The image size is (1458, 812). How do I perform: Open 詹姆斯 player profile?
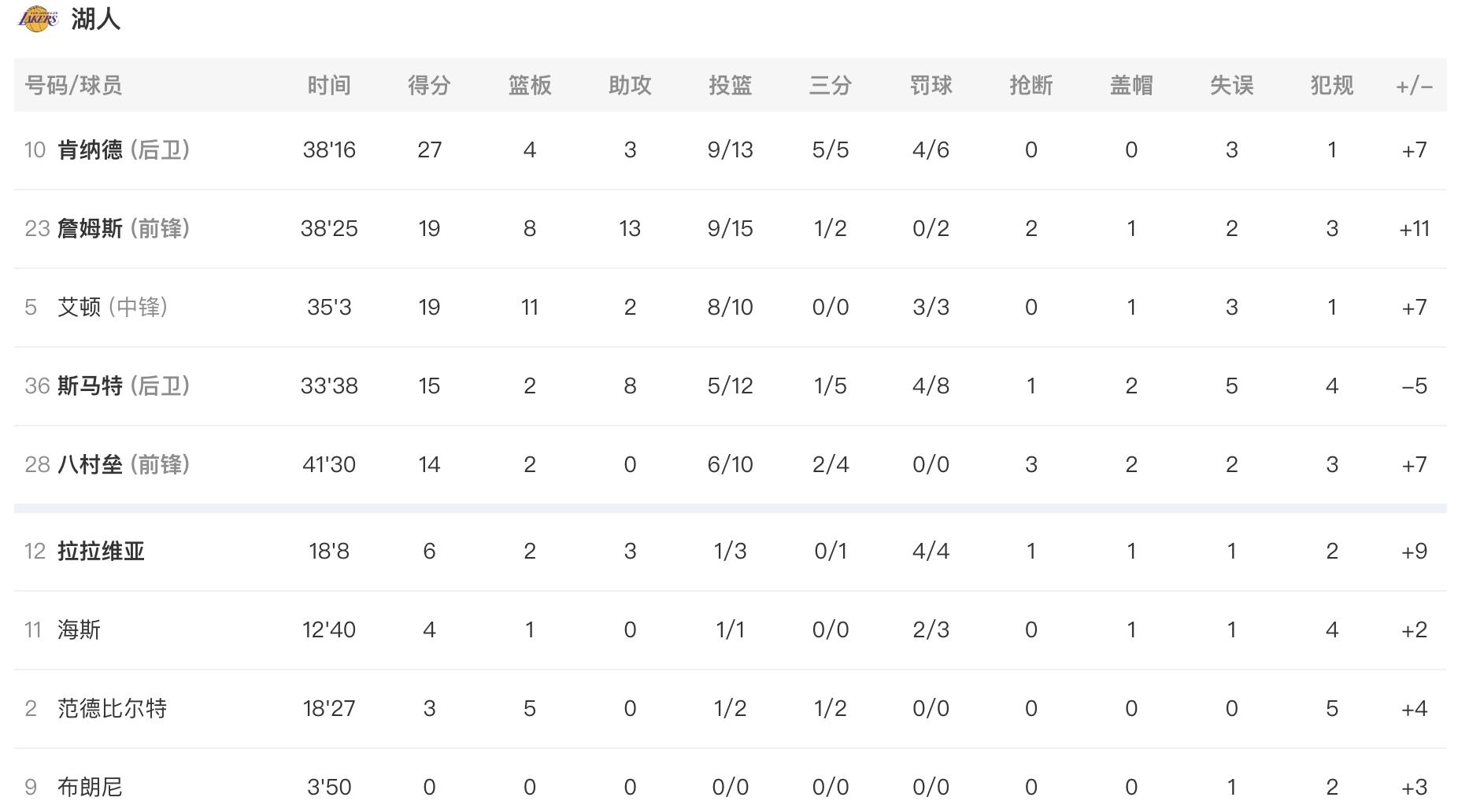point(90,228)
